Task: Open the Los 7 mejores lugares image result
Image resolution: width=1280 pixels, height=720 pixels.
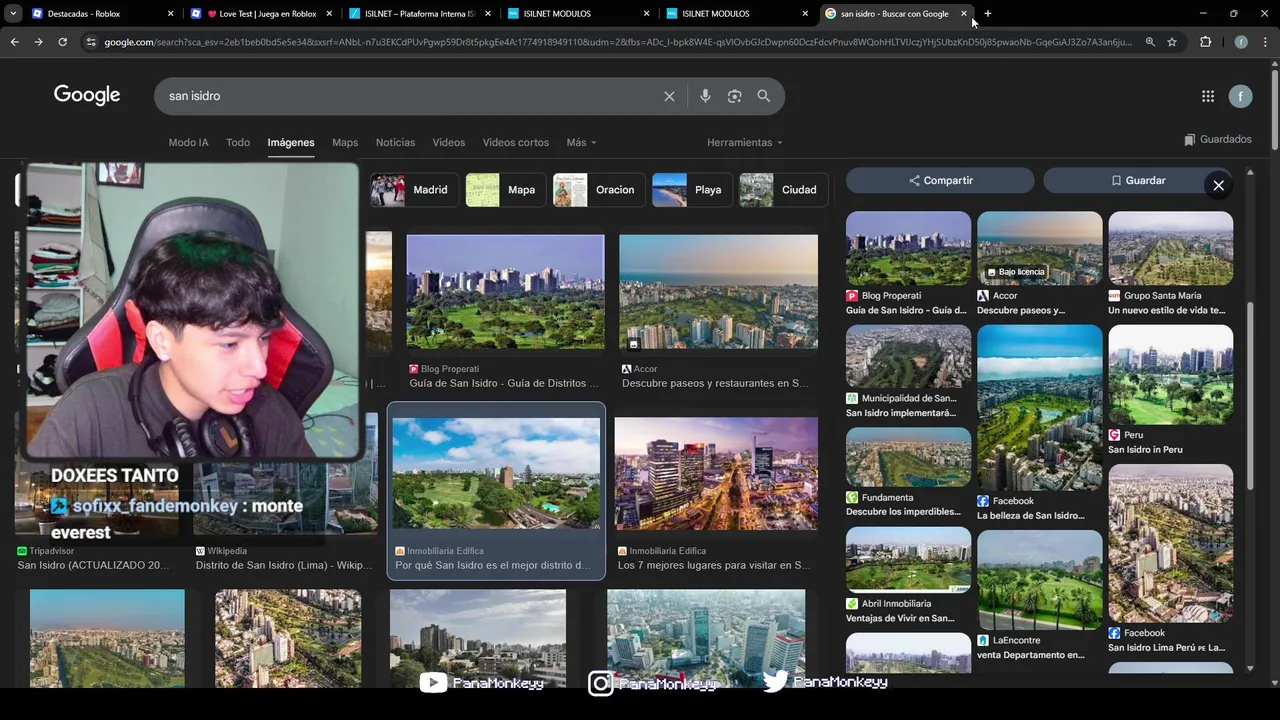Action: point(716,473)
